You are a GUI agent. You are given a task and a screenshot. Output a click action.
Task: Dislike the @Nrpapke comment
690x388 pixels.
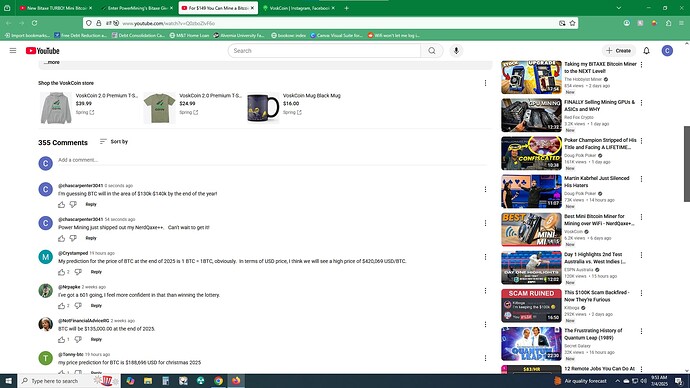click(x=78, y=305)
